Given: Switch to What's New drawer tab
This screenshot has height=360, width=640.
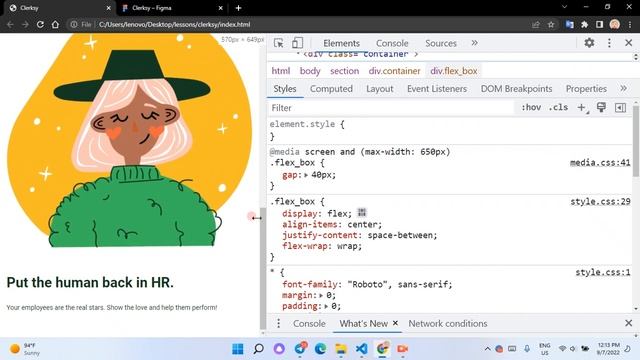Looking at the screenshot, I should point(363,324).
